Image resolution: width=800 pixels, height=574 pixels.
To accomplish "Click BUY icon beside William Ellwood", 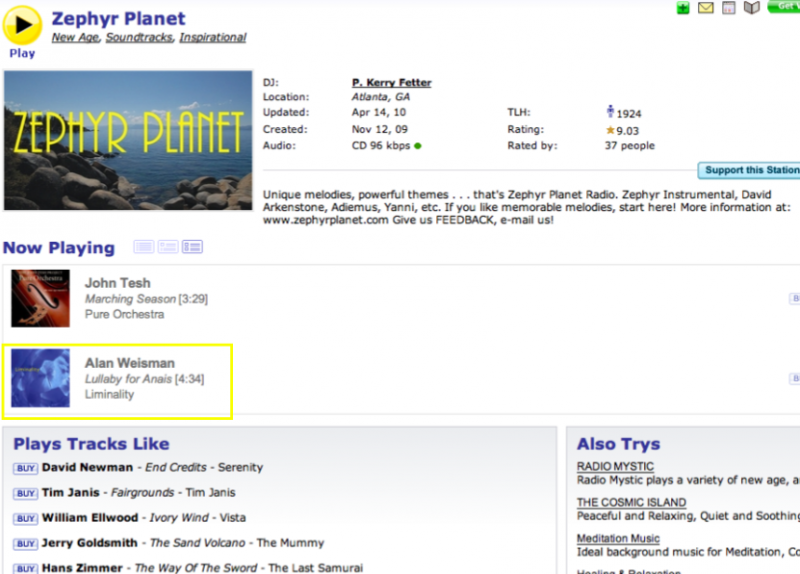I will [25, 518].
